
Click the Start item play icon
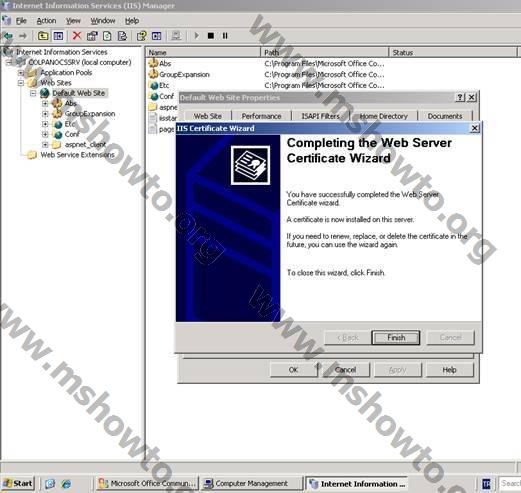(196, 36)
